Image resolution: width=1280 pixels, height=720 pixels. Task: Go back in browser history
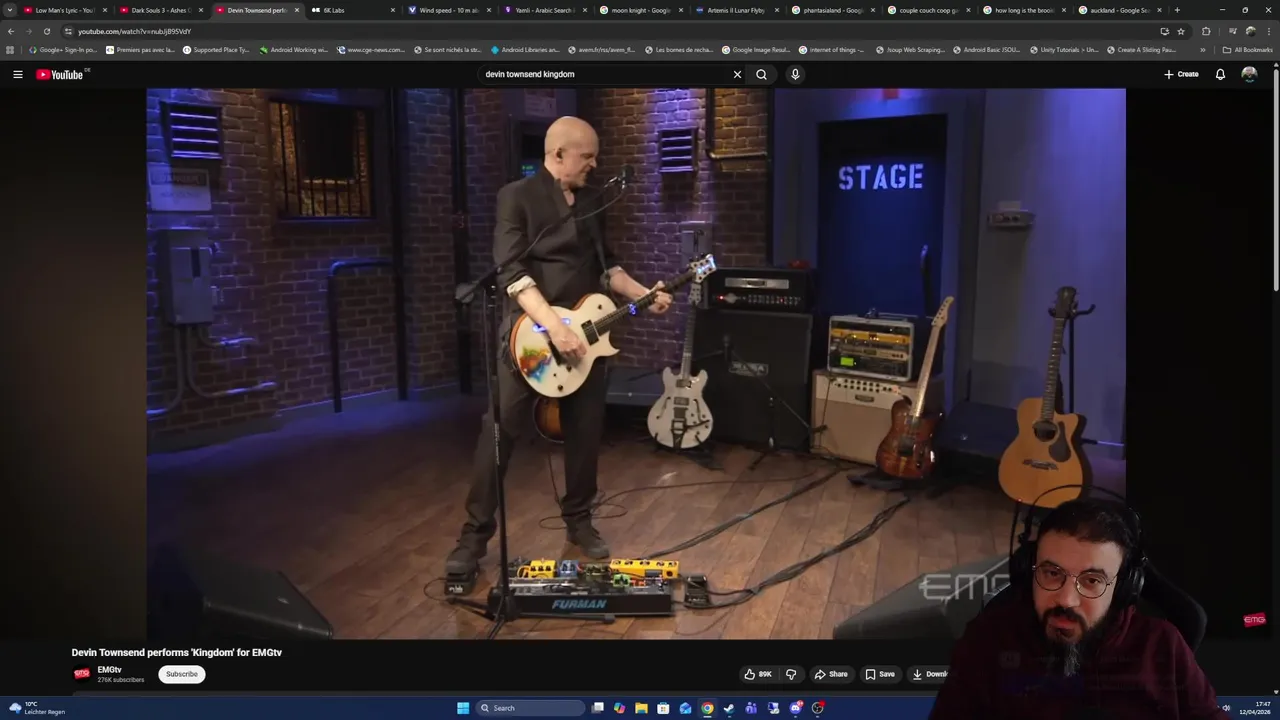(11, 31)
